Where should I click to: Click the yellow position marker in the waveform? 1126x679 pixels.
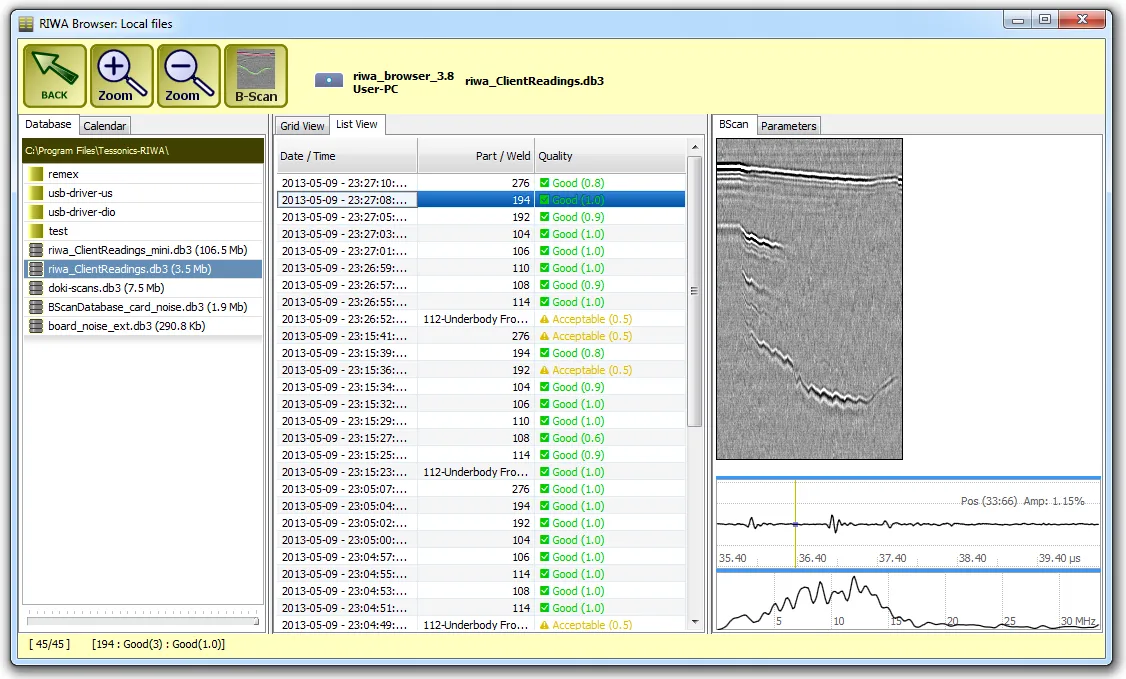[795, 521]
